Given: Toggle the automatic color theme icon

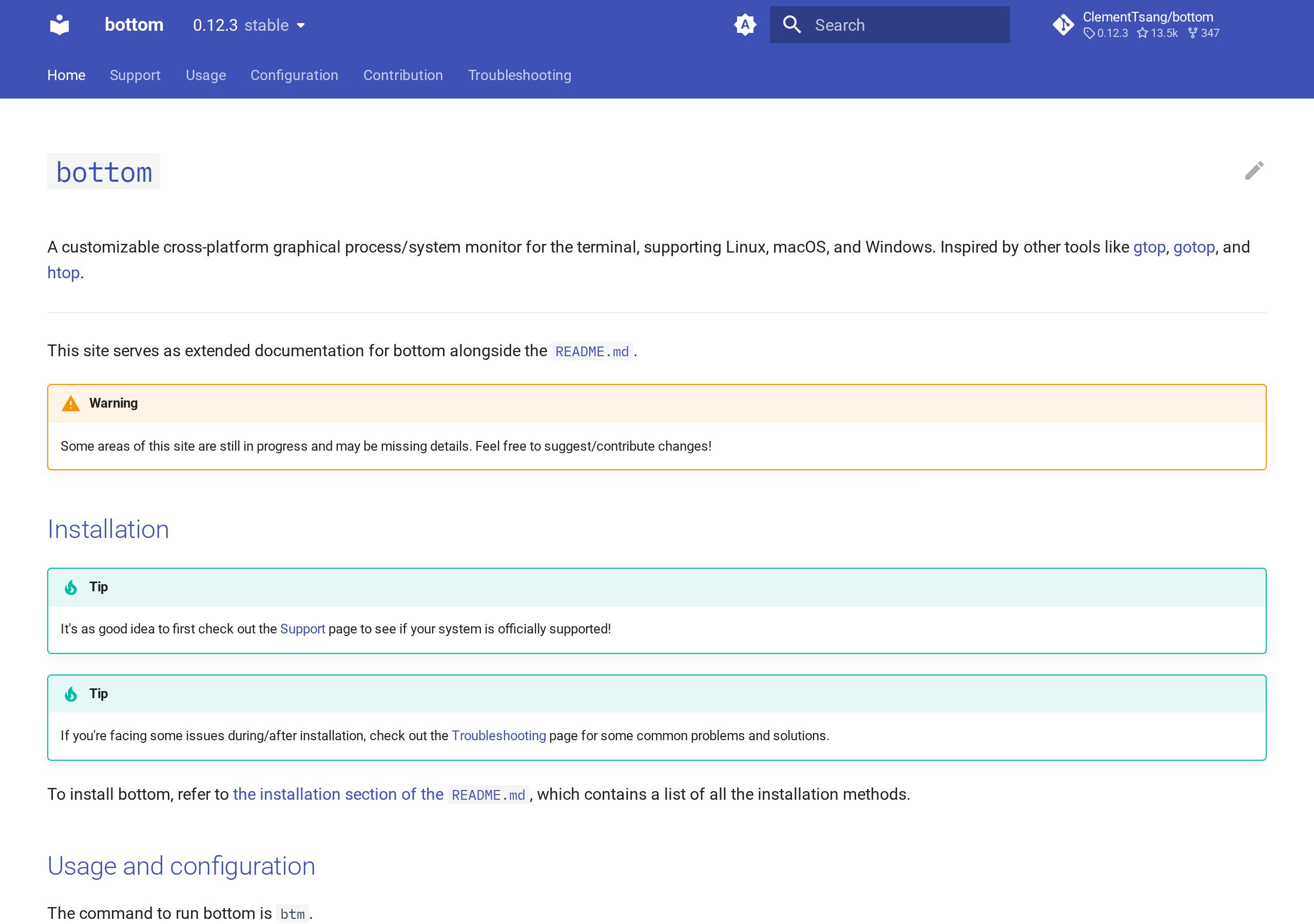Looking at the screenshot, I should (x=745, y=25).
